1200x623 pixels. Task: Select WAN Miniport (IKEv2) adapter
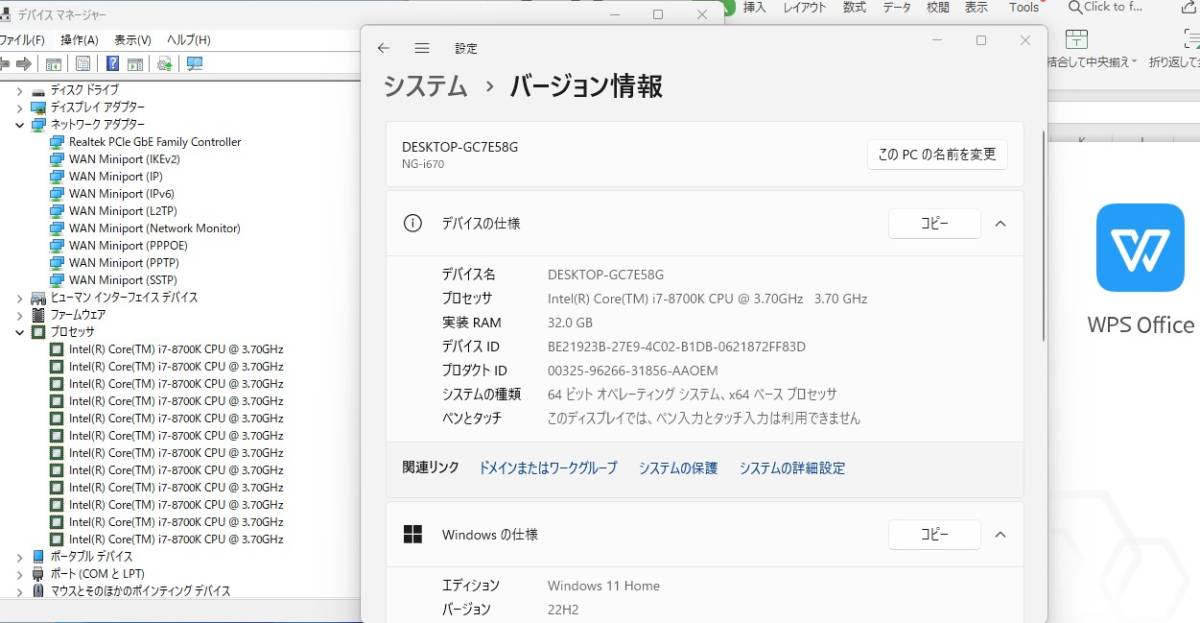click(x=124, y=159)
